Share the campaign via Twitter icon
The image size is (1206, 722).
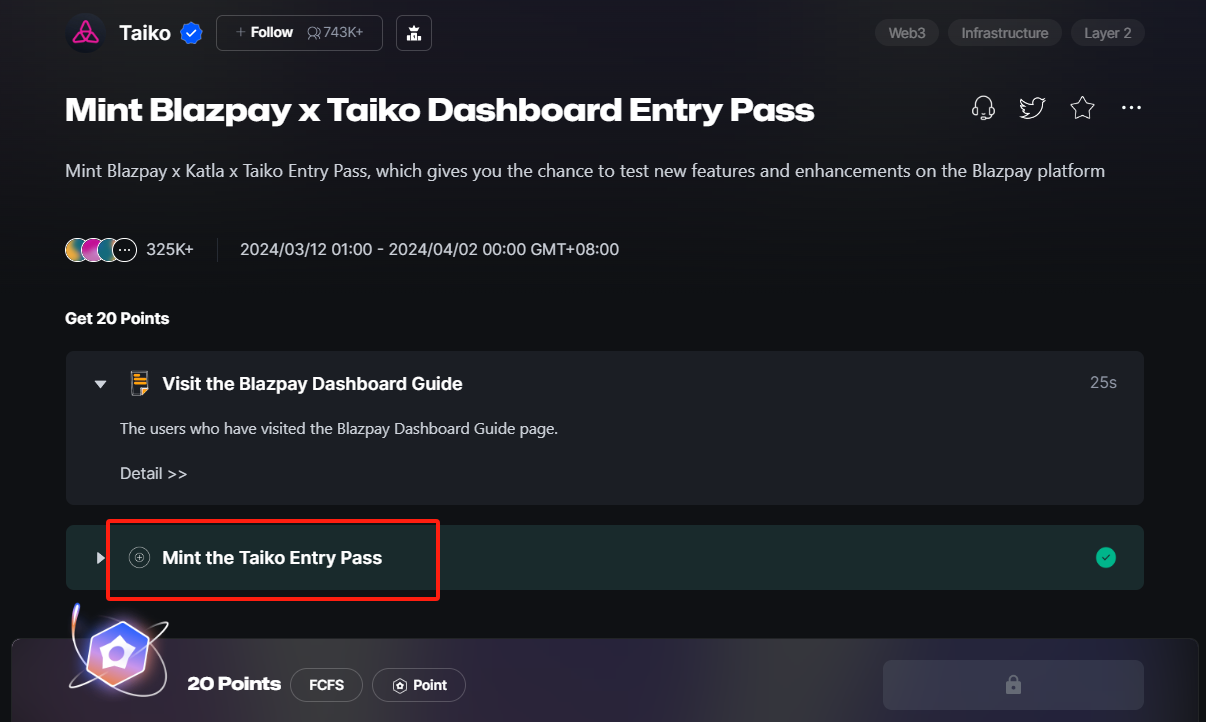tap(1032, 108)
